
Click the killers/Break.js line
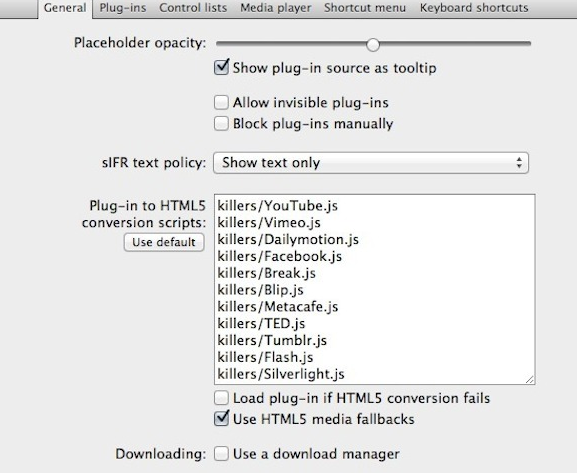266,273
